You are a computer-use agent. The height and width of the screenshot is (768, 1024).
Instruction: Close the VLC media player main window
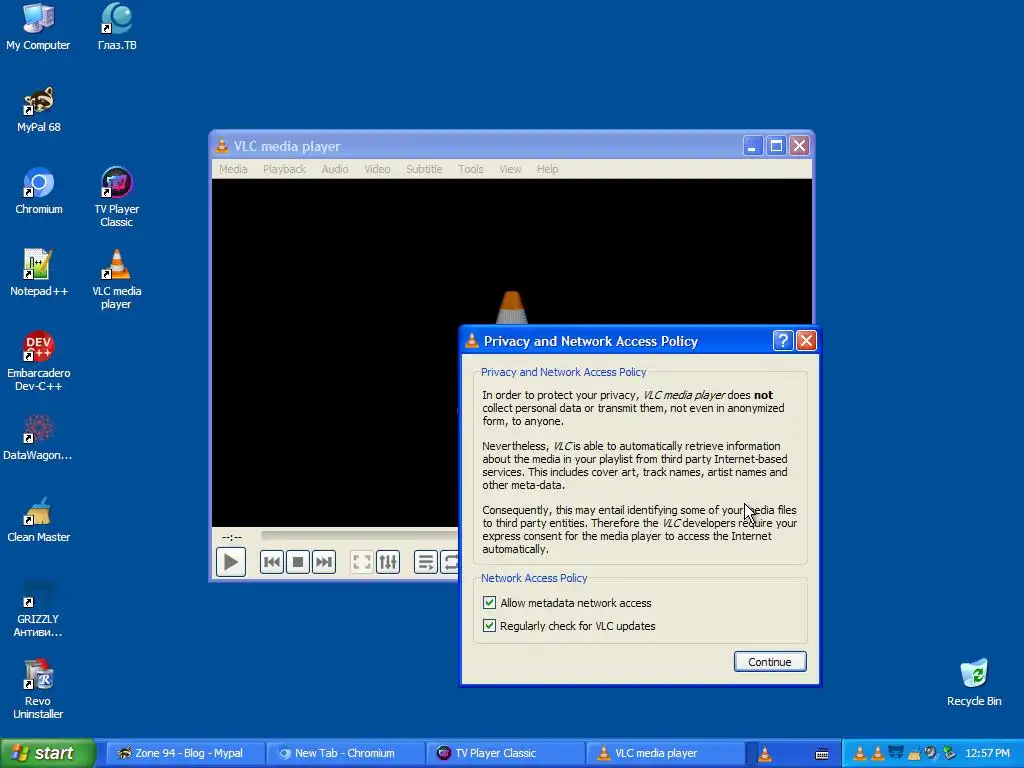pyautogui.click(x=799, y=146)
